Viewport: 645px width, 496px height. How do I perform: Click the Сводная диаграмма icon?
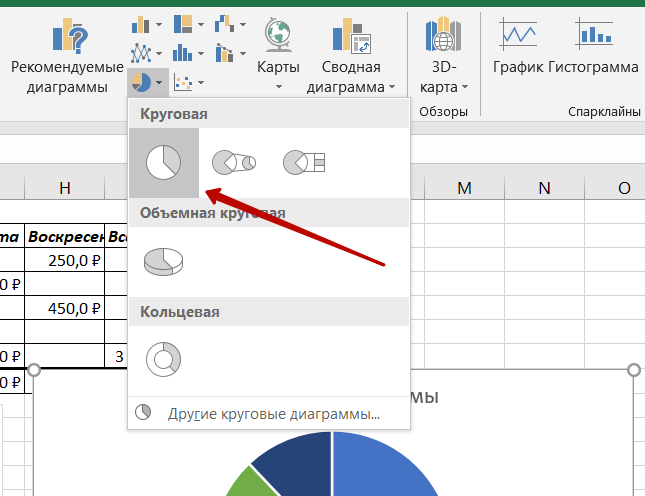click(352, 36)
